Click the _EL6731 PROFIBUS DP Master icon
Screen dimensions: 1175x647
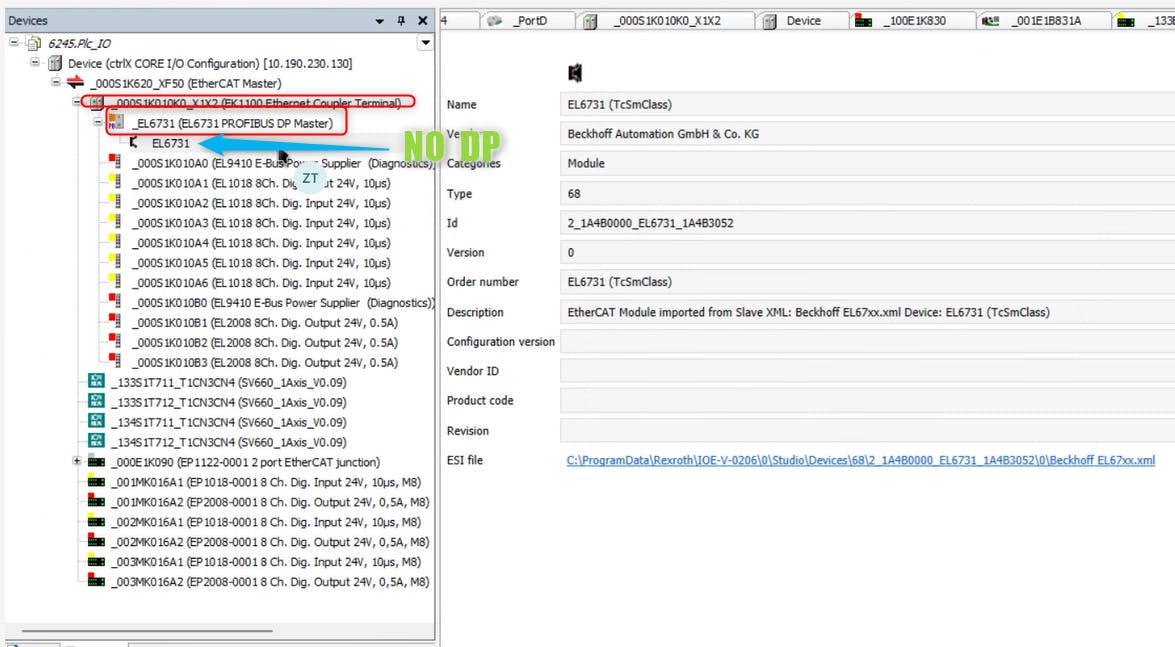(x=117, y=123)
